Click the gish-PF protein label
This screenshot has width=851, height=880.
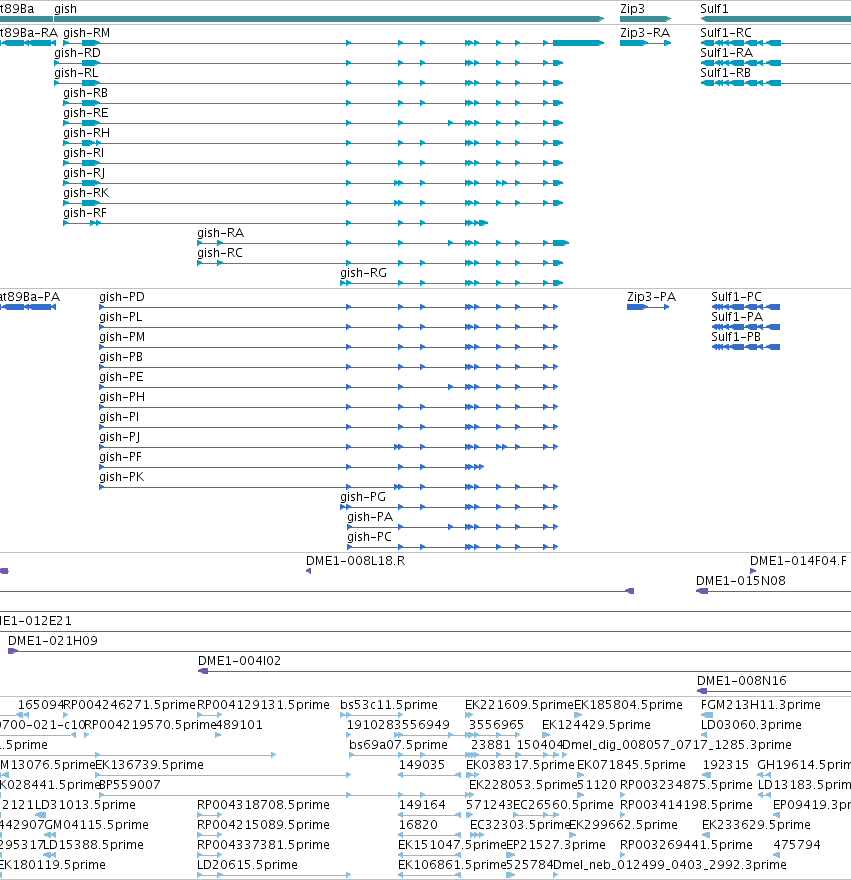point(121,457)
